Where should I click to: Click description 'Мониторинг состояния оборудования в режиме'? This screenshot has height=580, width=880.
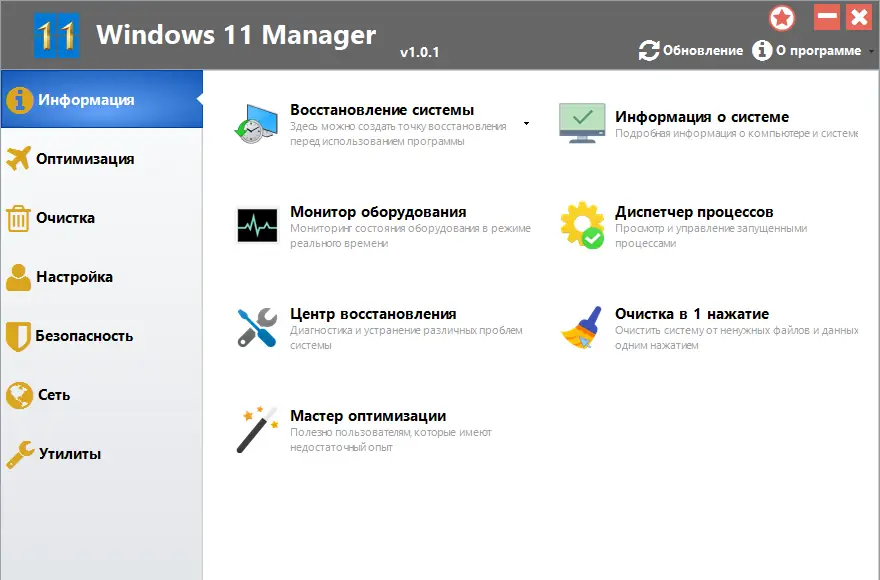[x=410, y=229]
